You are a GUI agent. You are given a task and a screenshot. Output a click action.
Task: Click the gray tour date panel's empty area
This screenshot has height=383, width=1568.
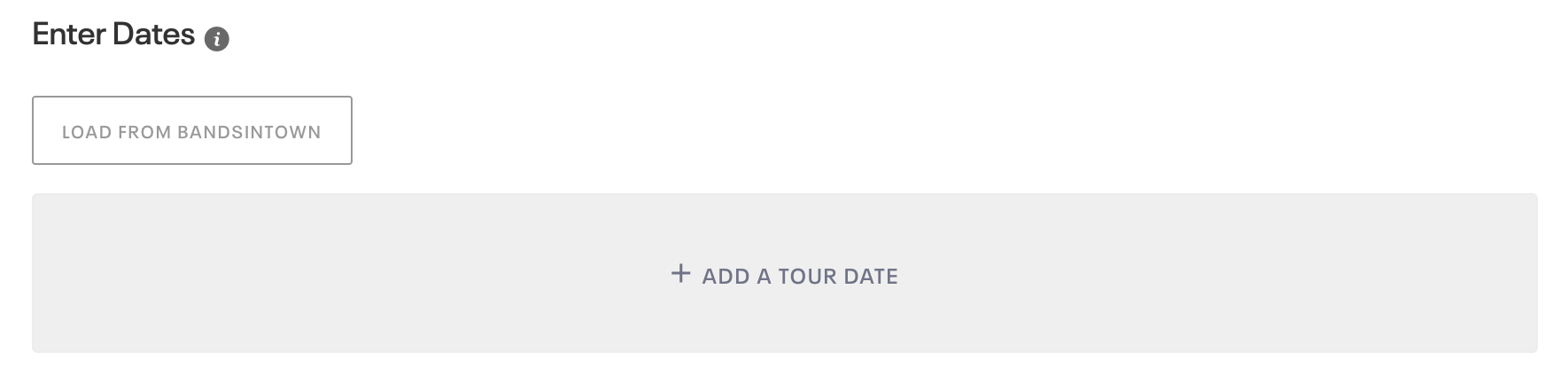(1196, 273)
